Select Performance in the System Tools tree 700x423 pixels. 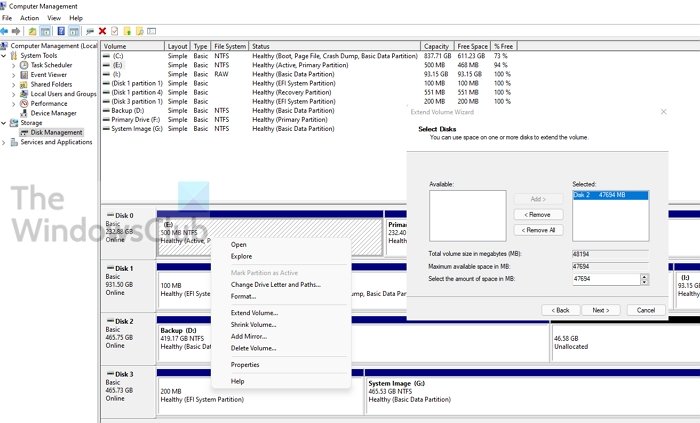pyautogui.click(x=49, y=103)
